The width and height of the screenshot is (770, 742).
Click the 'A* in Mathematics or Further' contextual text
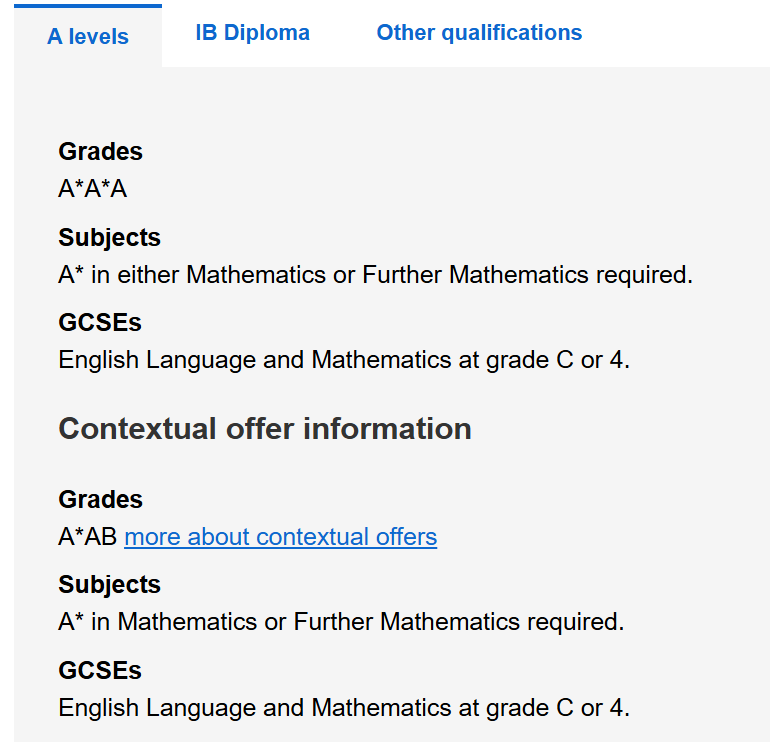pos(341,622)
